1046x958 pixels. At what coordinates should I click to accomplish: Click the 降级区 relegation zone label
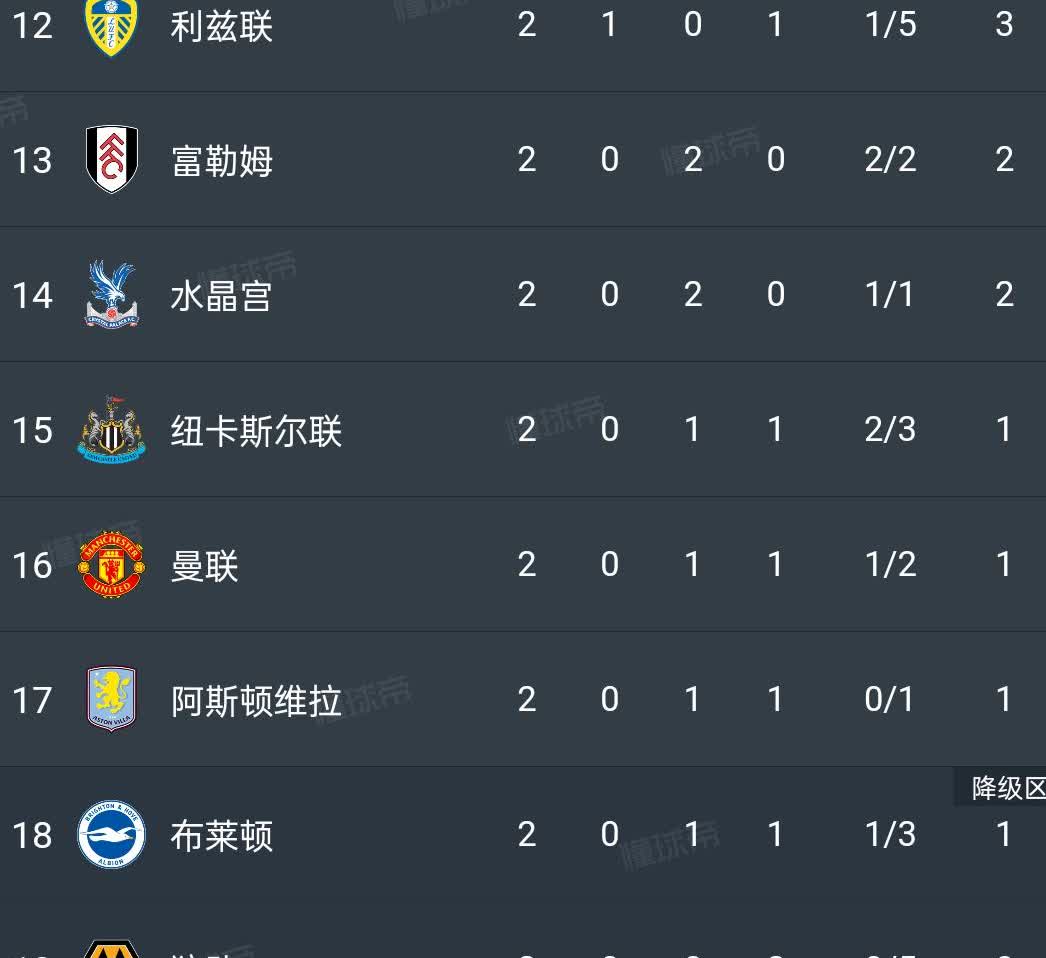(1007, 789)
